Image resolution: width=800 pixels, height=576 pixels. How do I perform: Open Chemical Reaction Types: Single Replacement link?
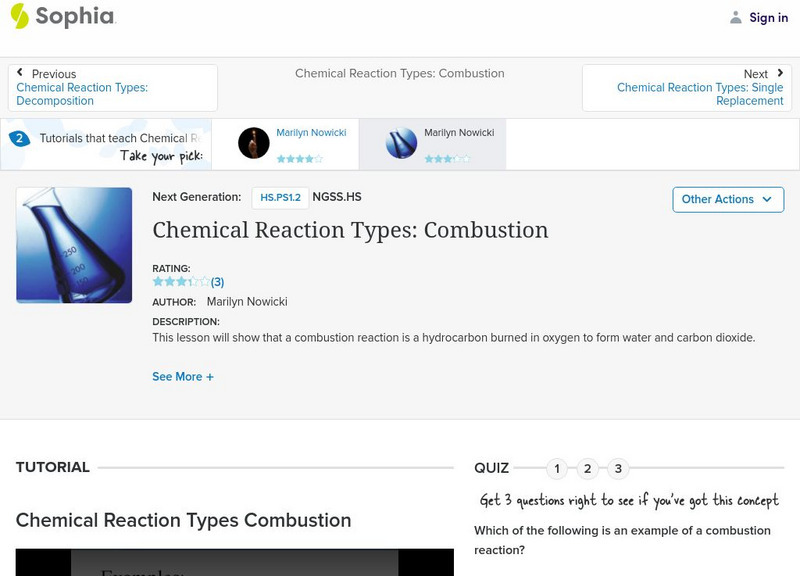point(700,94)
